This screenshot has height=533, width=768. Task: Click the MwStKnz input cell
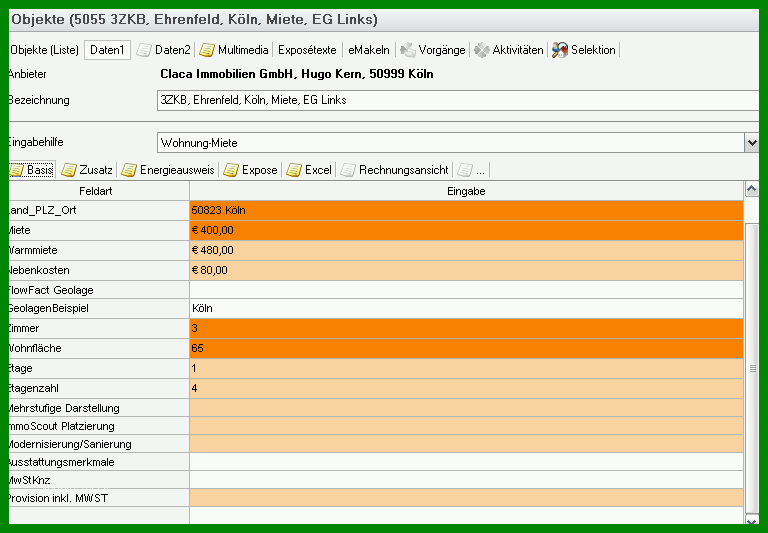click(466, 480)
